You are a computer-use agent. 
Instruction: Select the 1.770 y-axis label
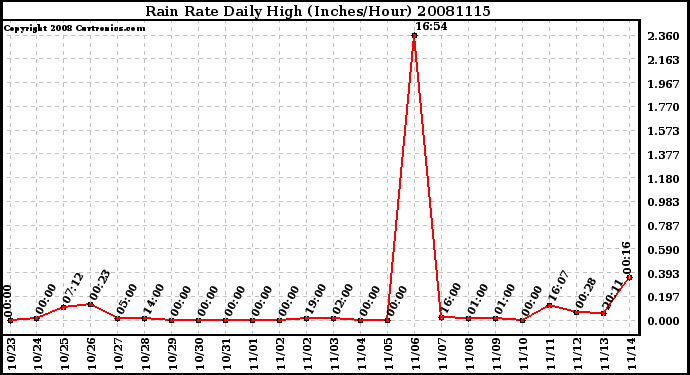663,107
